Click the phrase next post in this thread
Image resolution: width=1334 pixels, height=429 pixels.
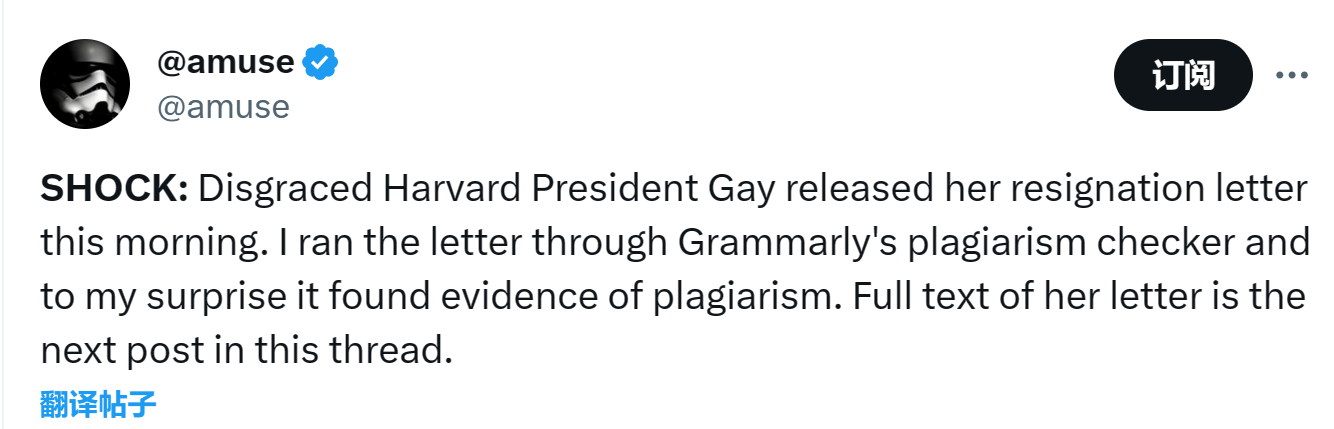[x=247, y=350]
